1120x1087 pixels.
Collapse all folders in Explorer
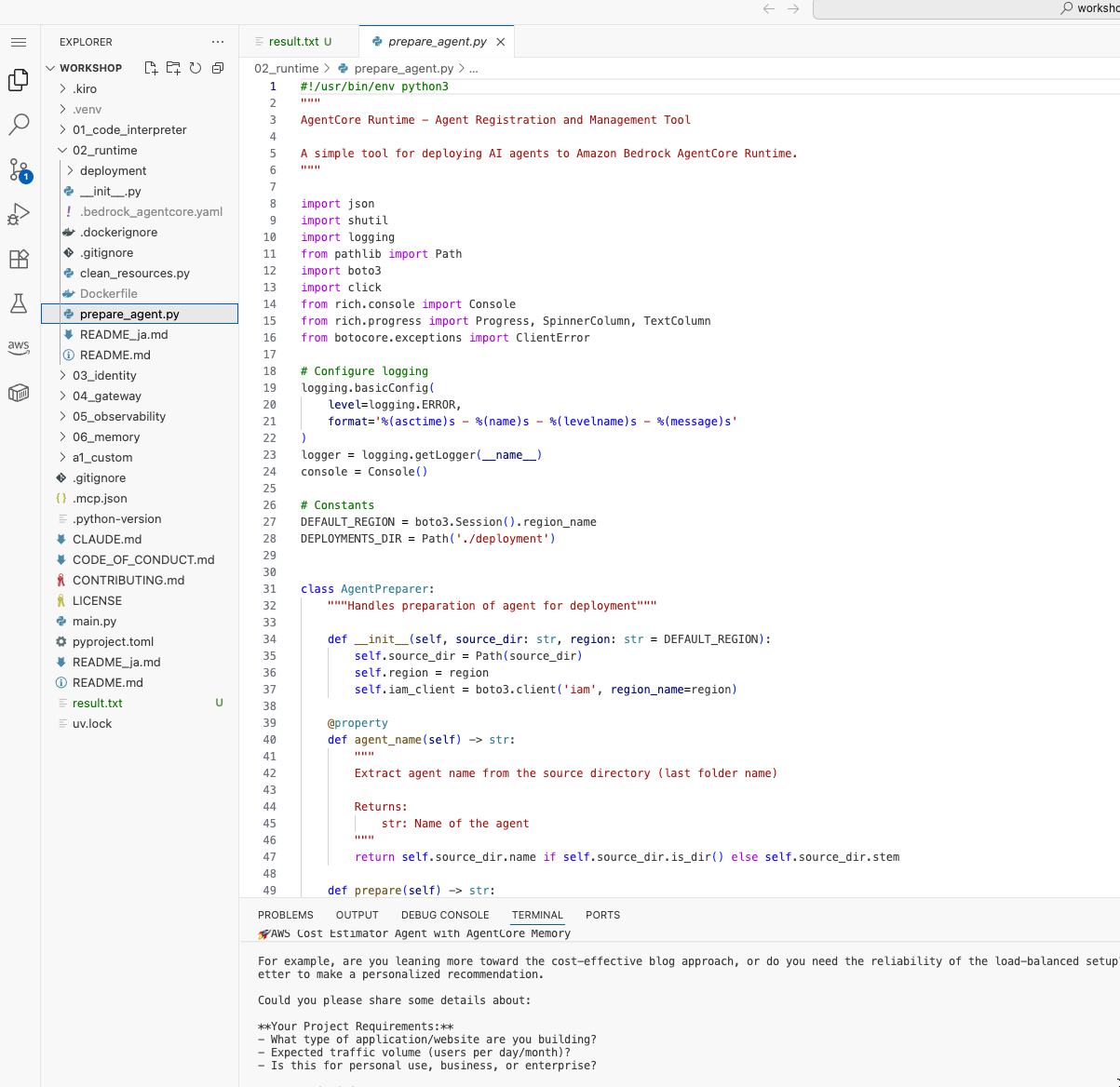pos(216,67)
